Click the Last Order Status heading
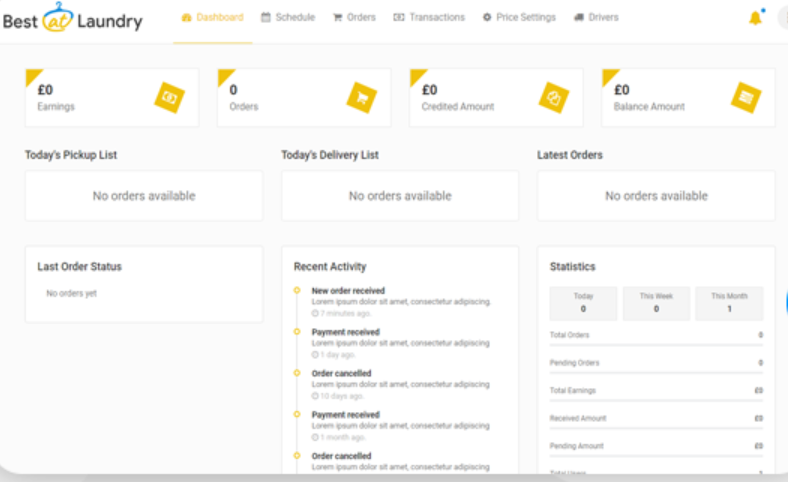Screen dimensions: 788x482 point(79,266)
